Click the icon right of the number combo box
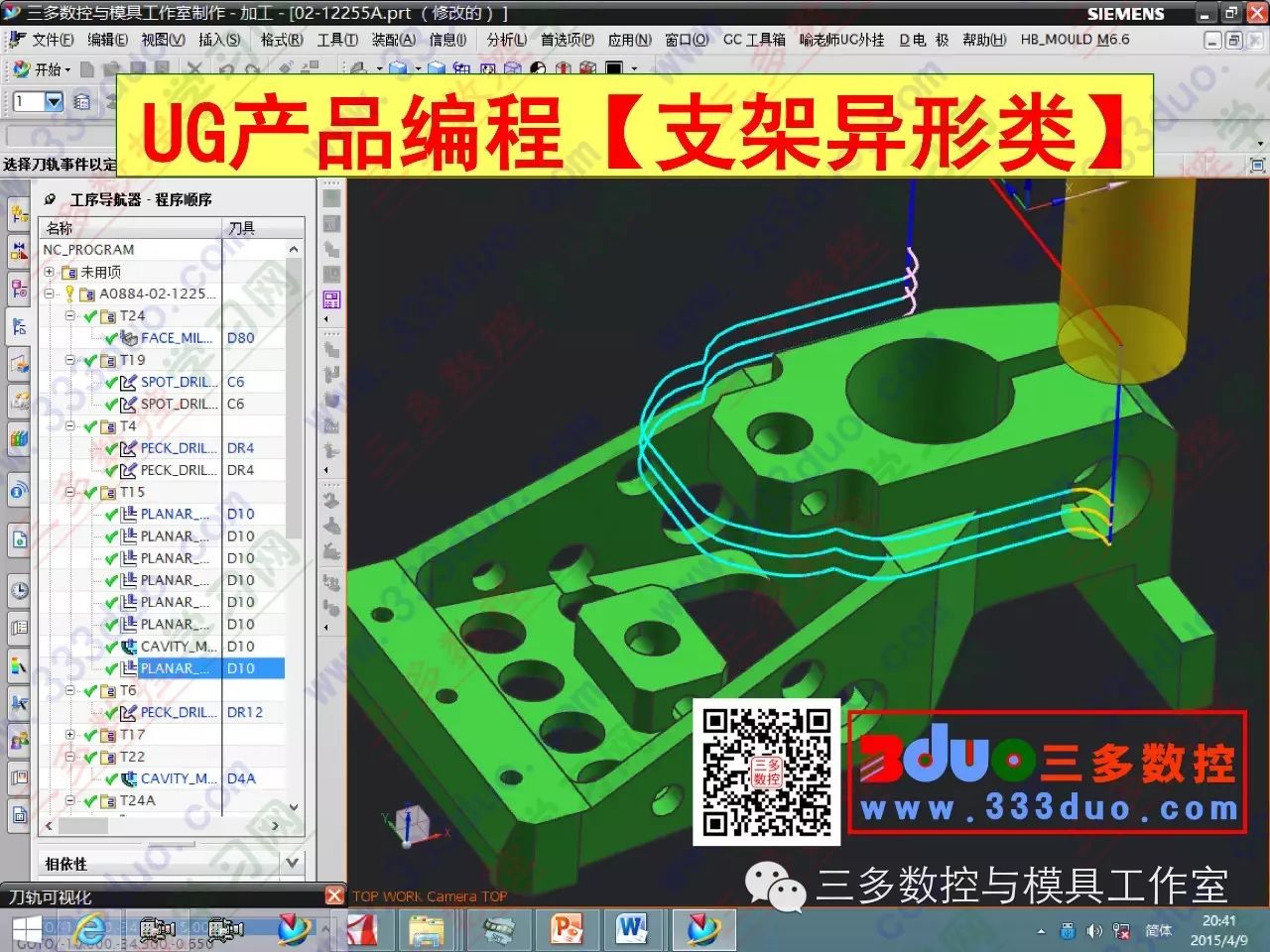This screenshot has width=1270, height=952. click(x=82, y=101)
